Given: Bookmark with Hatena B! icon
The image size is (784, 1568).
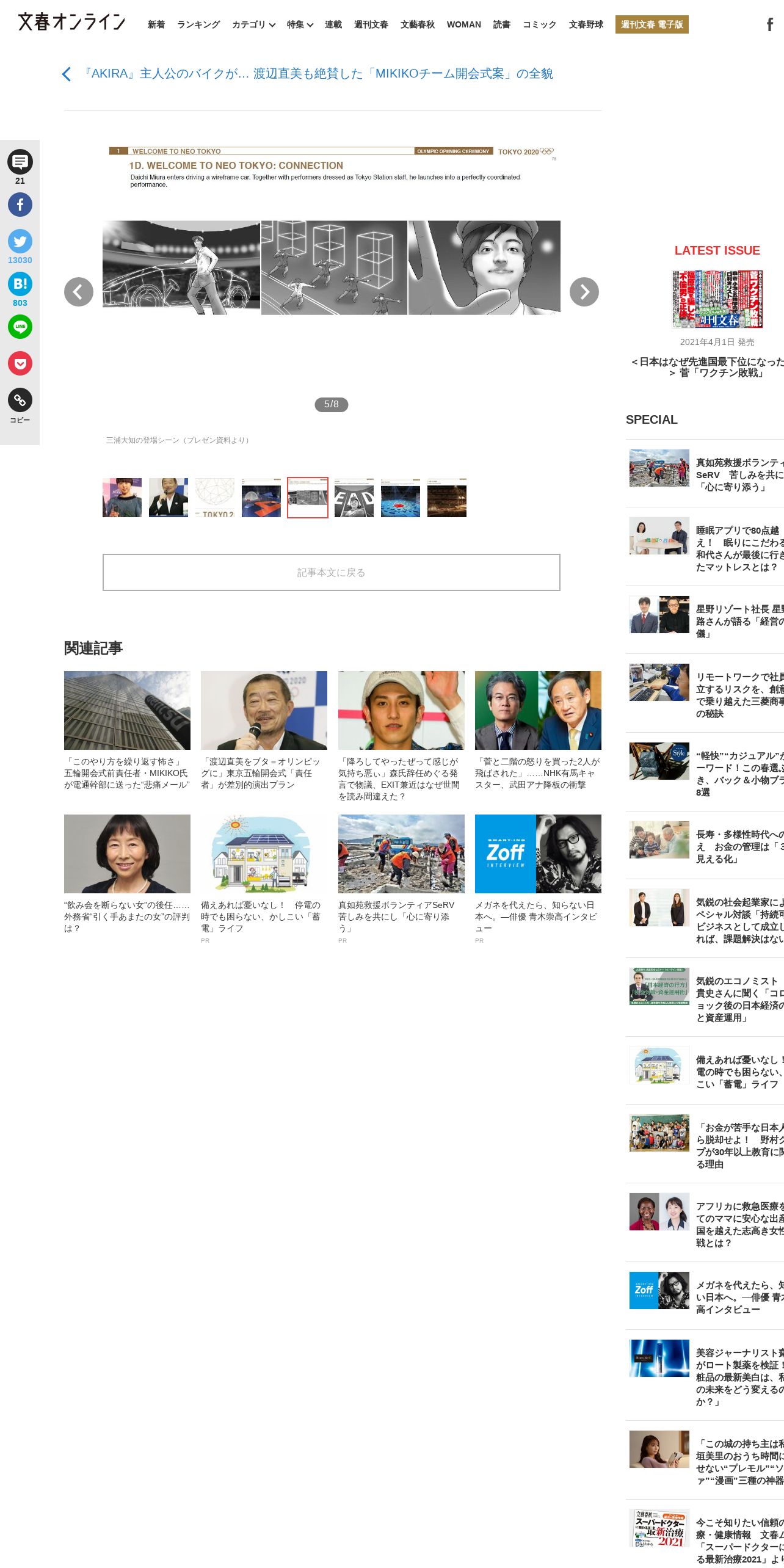Looking at the screenshot, I should pos(20,284).
